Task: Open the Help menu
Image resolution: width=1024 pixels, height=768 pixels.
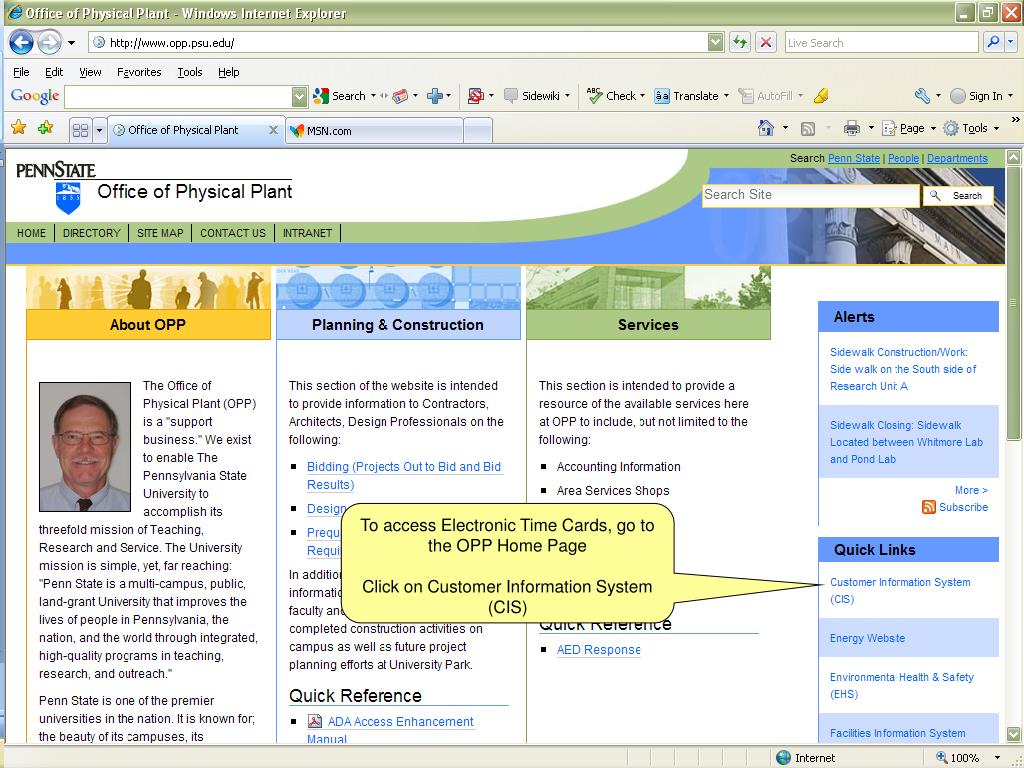Action: [229, 72]
